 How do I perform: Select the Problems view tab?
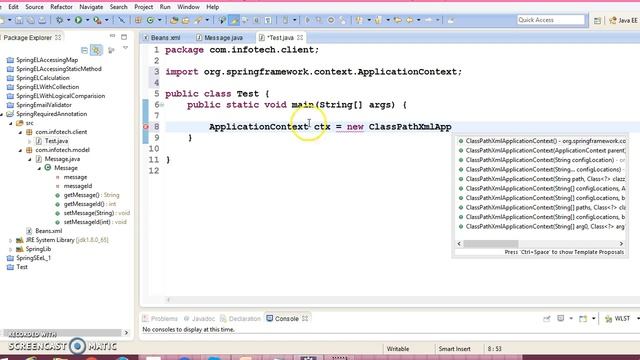click(x=160, y=319)
